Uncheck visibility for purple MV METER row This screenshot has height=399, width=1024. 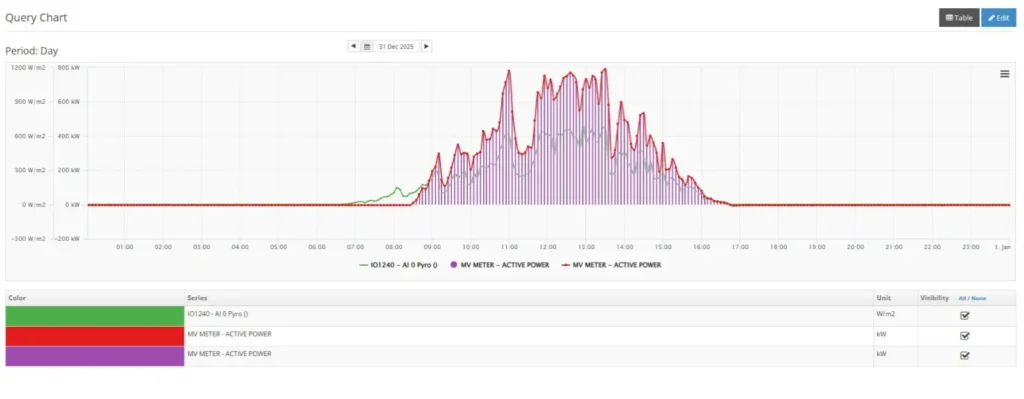pyautogui.click(x=965, y=356)
